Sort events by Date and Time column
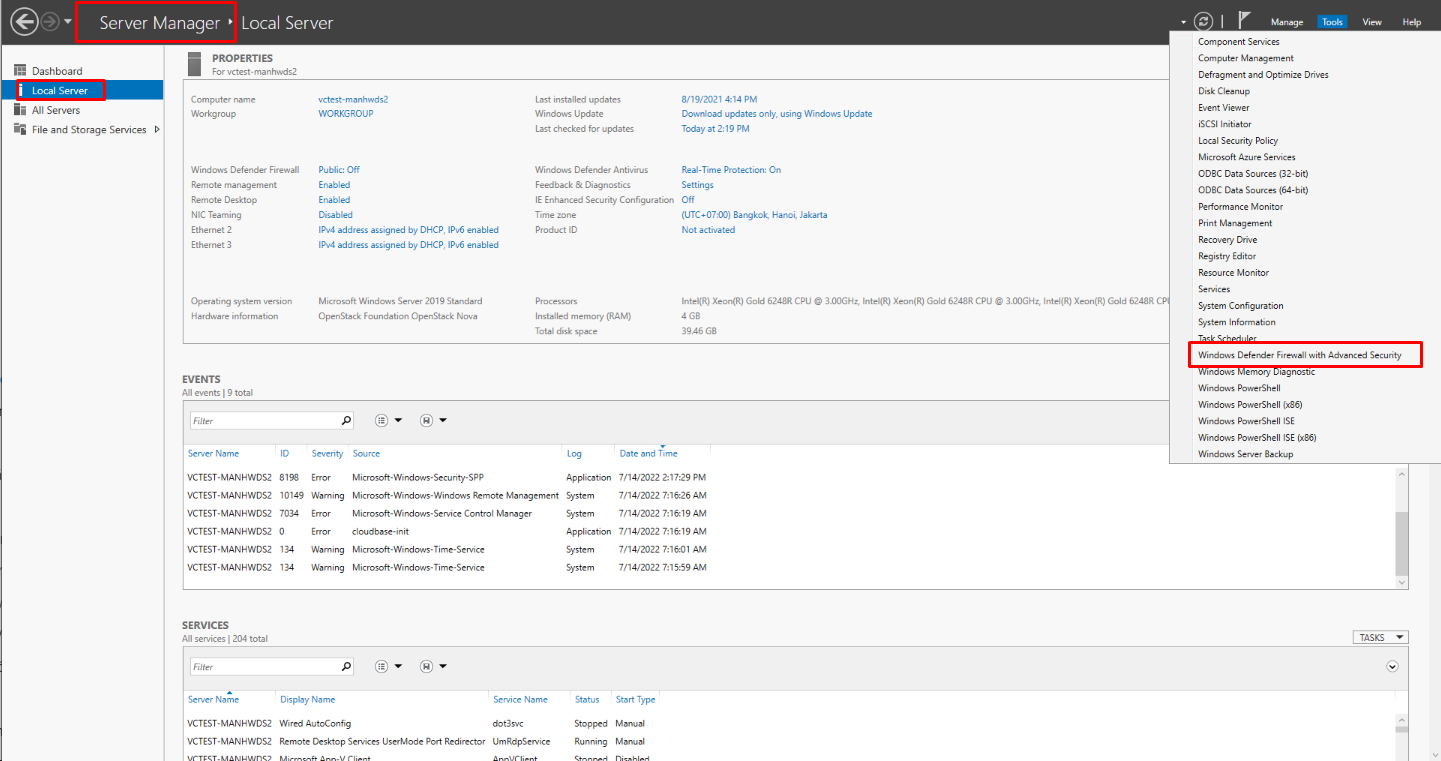This screenshot has width=1441, height=761. (x=648, y=454)
